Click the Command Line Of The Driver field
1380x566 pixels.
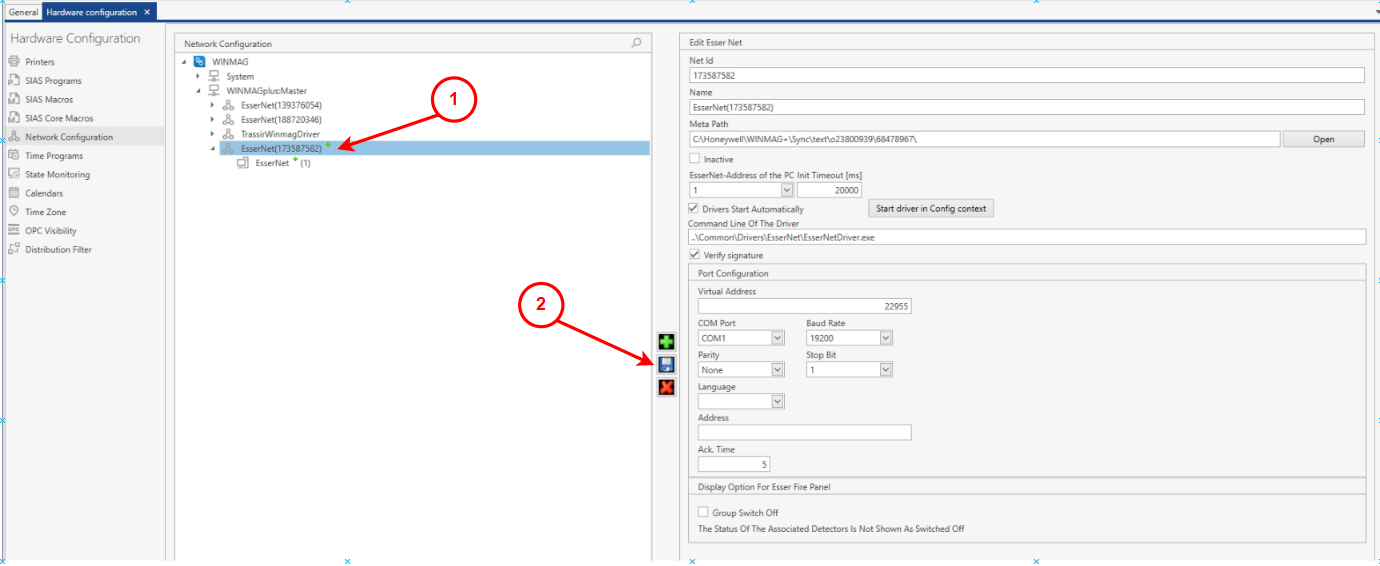(x=1027, y=237)
